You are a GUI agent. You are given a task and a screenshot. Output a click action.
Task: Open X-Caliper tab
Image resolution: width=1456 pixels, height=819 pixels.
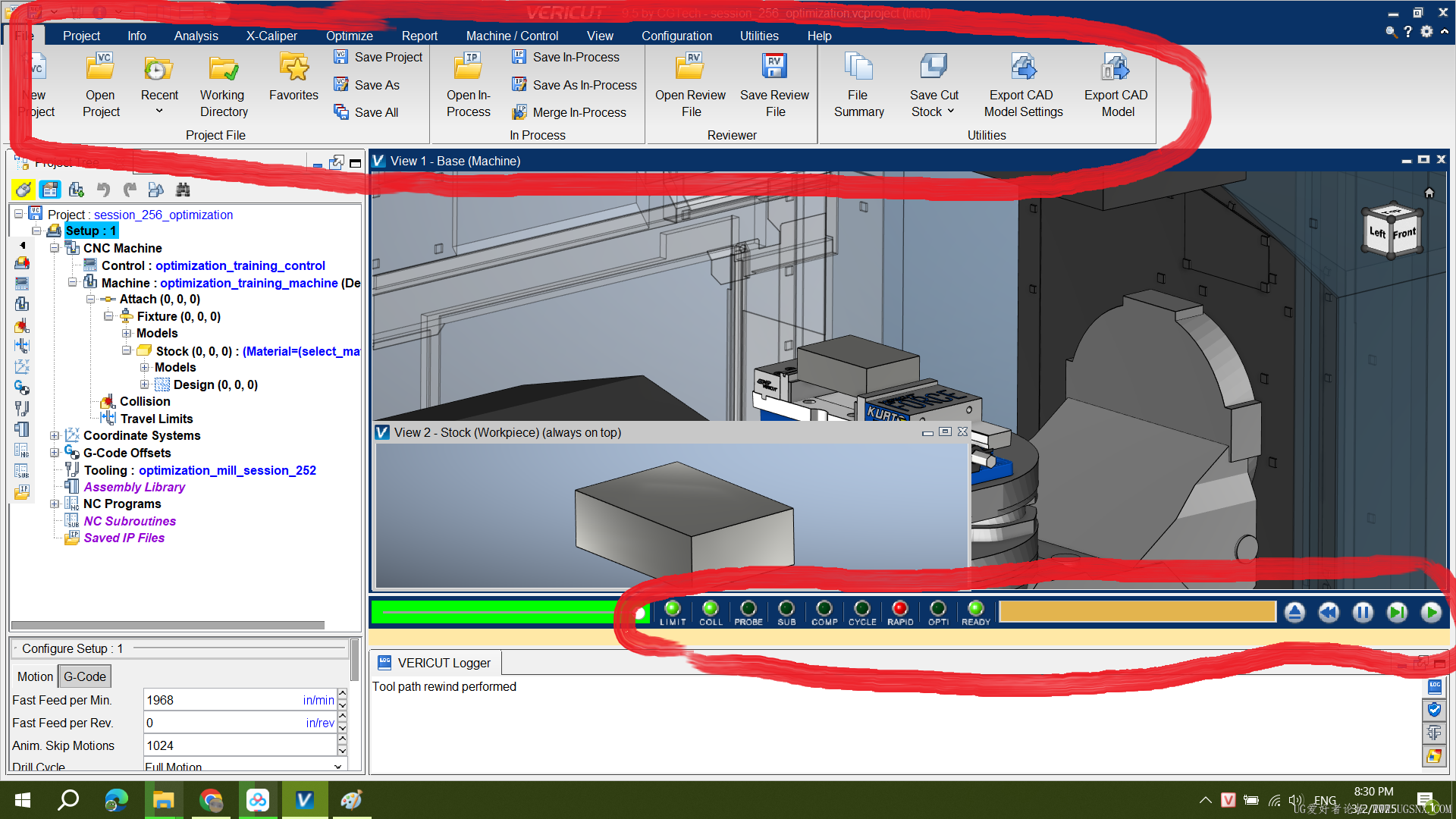click(x=271, y=36)
